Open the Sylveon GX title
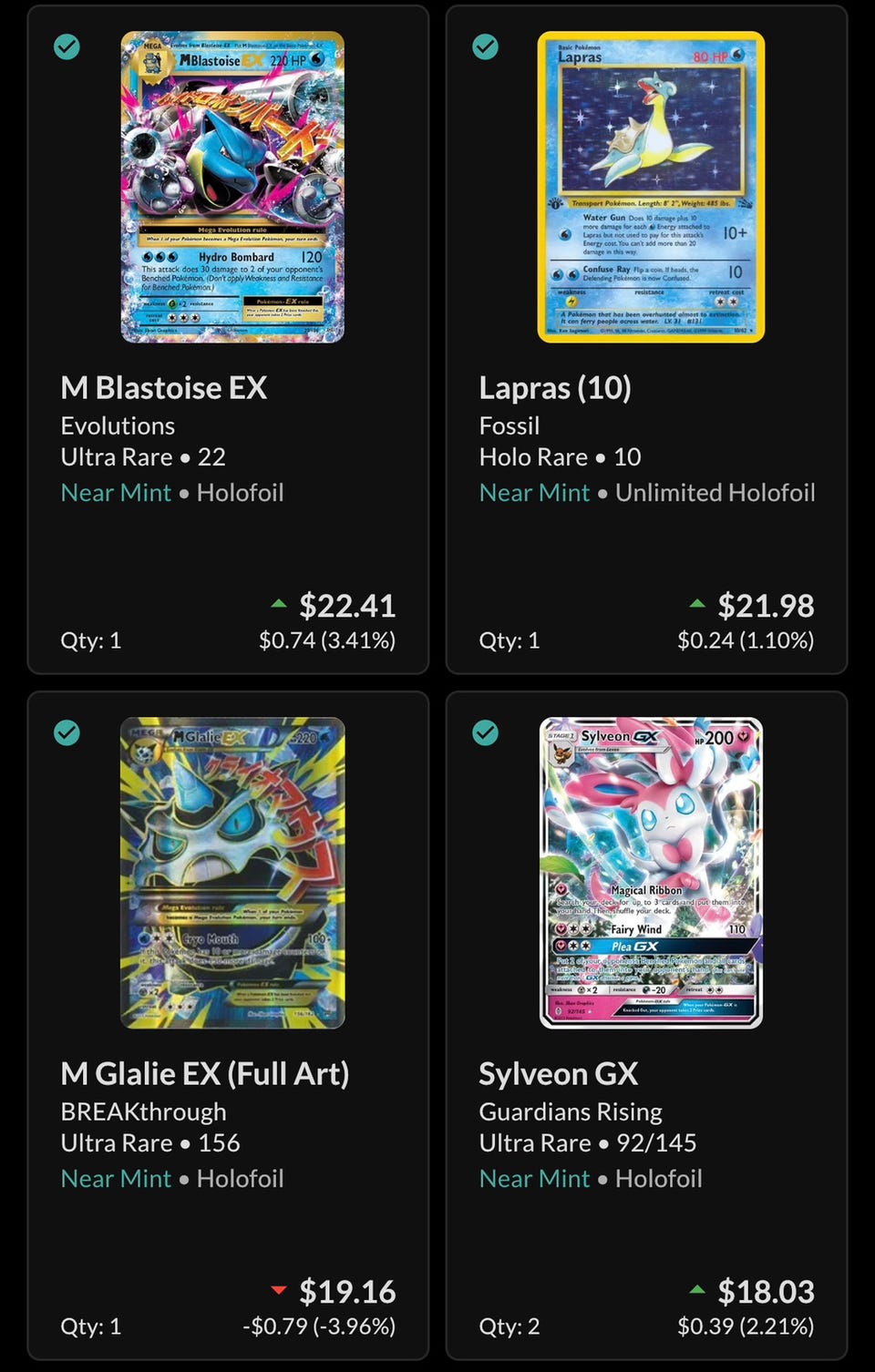This screenshot has width=875, height=1372. (x=559, y=1074)
